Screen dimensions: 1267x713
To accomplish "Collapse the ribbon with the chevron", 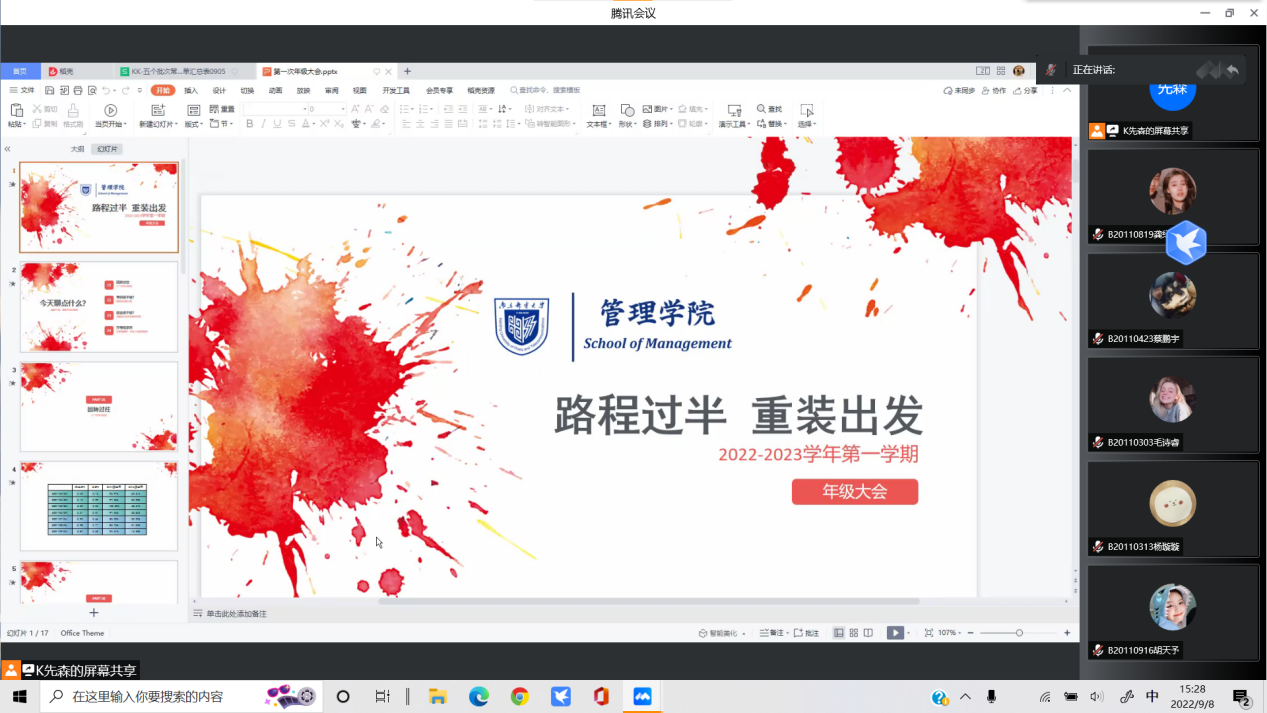I will pos(1067,90).
